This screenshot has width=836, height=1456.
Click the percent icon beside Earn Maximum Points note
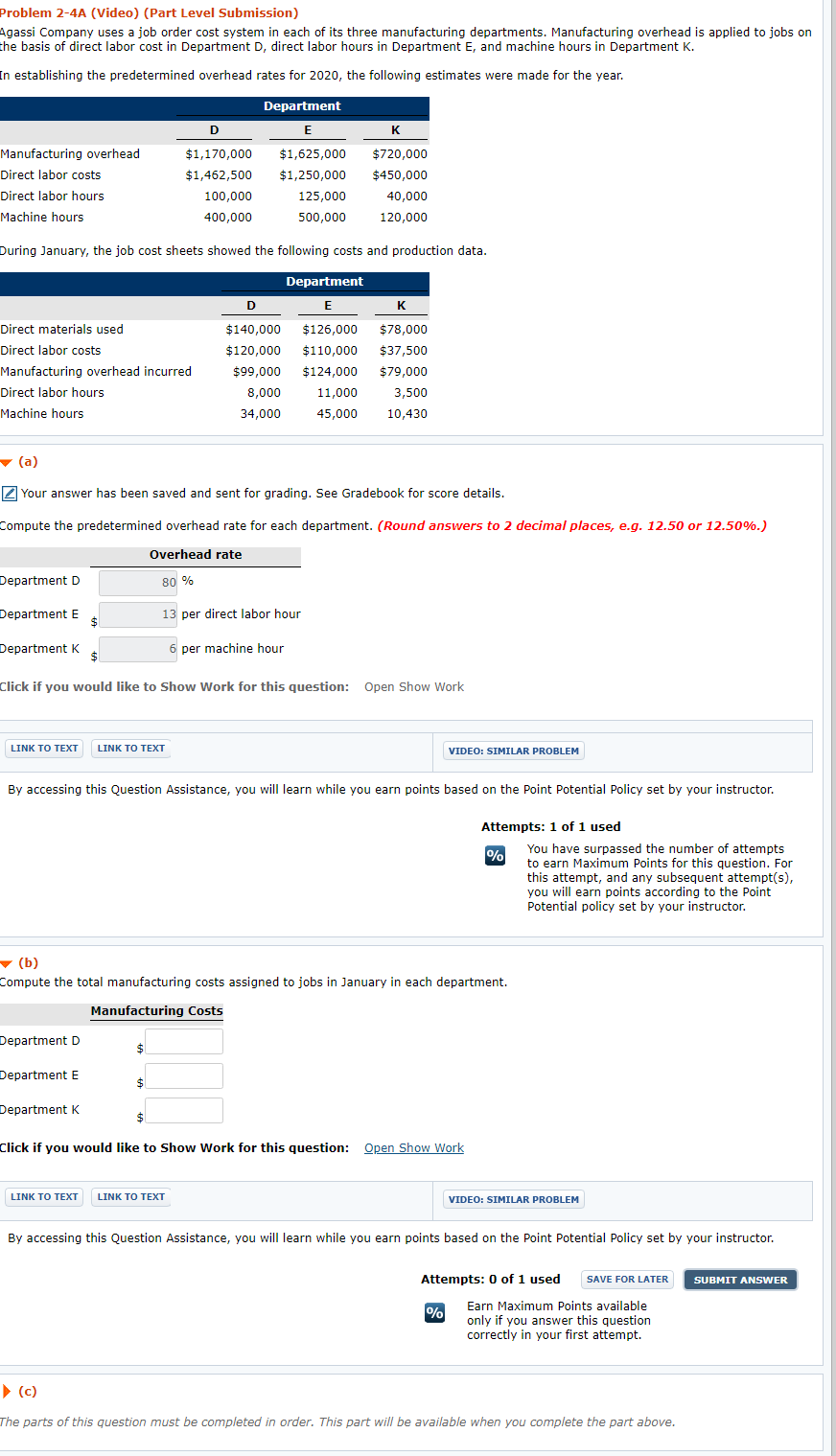coord(434,1313)
